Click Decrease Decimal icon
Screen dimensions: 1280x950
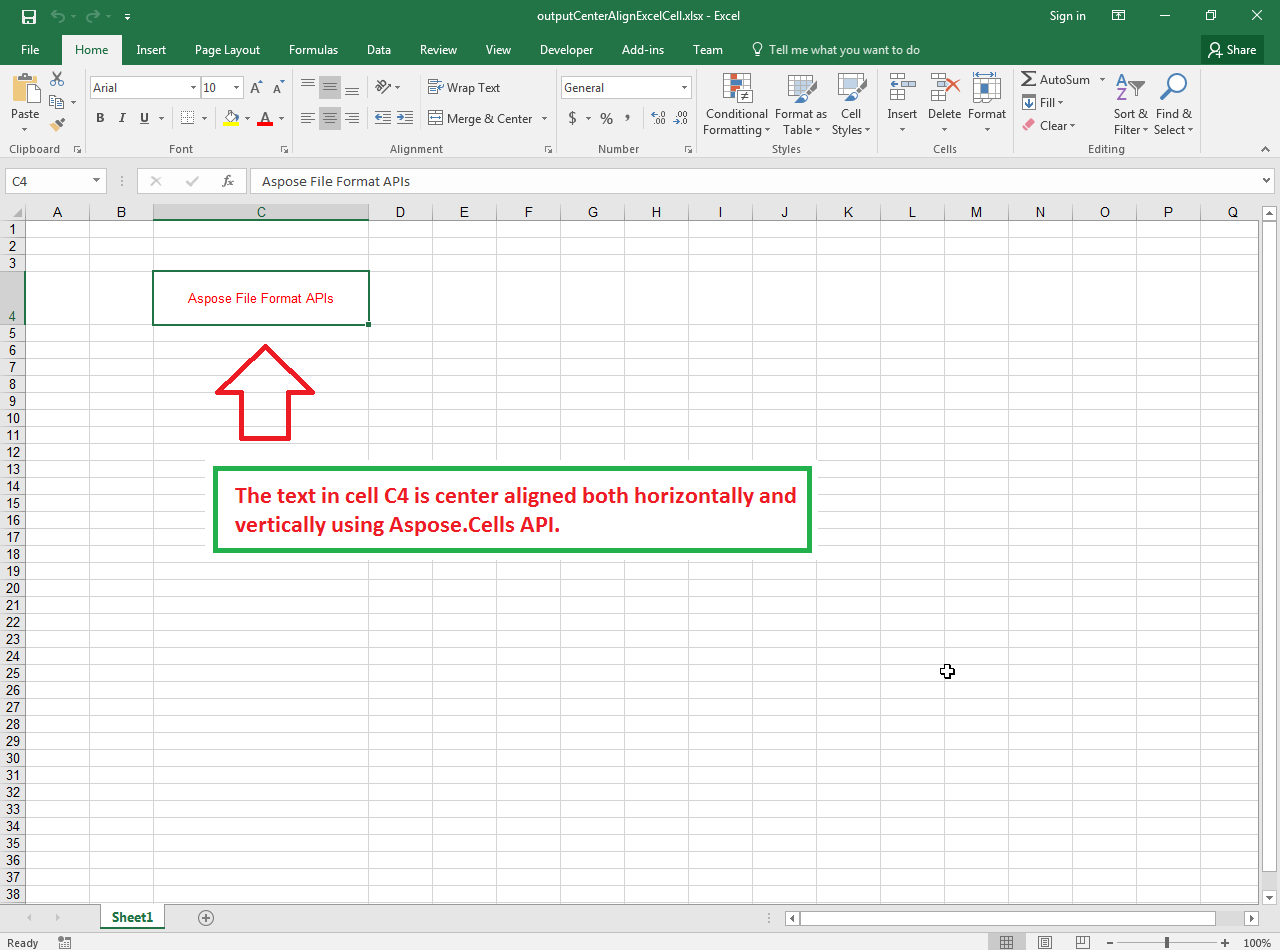tap(681, 118)
